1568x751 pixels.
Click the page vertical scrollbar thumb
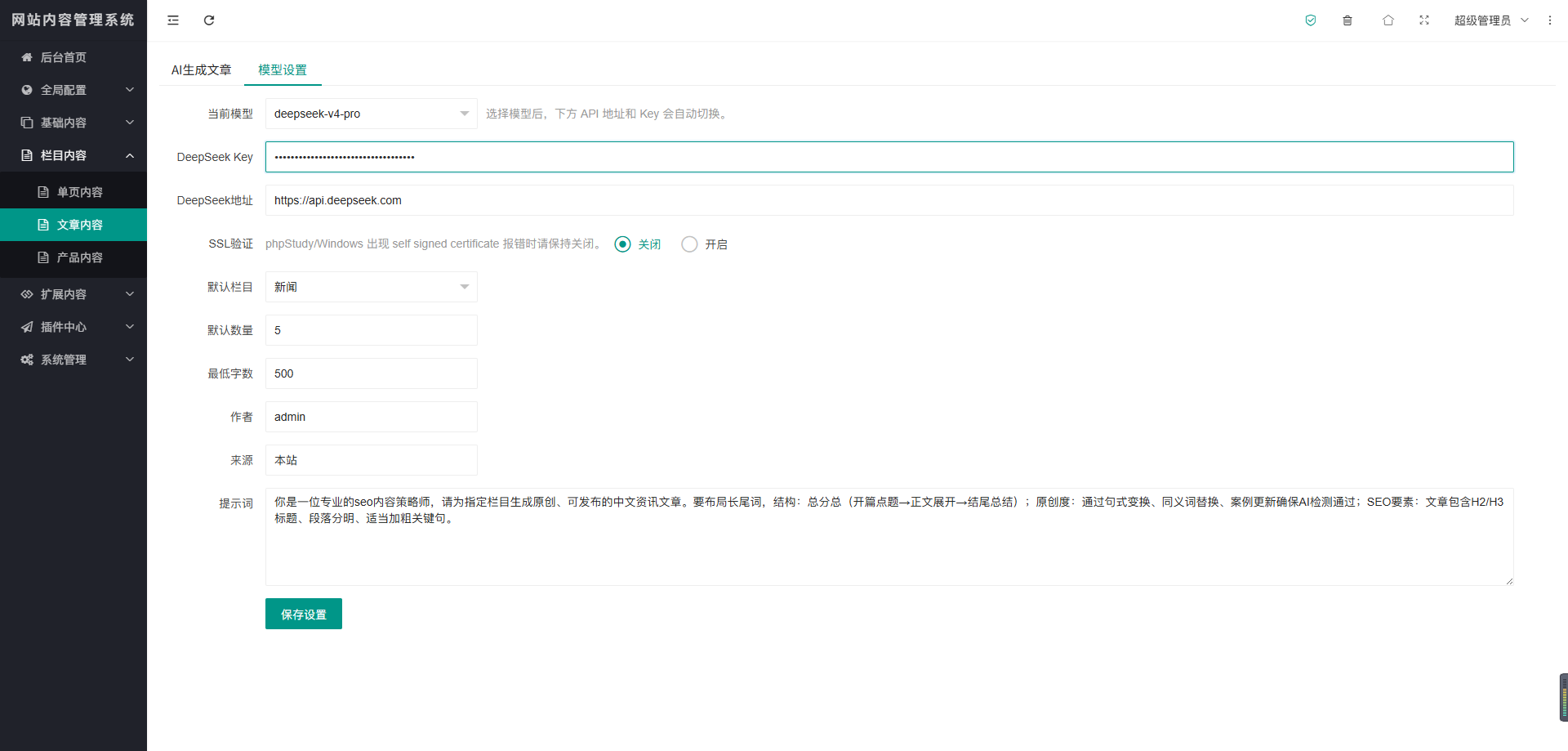1564,697
